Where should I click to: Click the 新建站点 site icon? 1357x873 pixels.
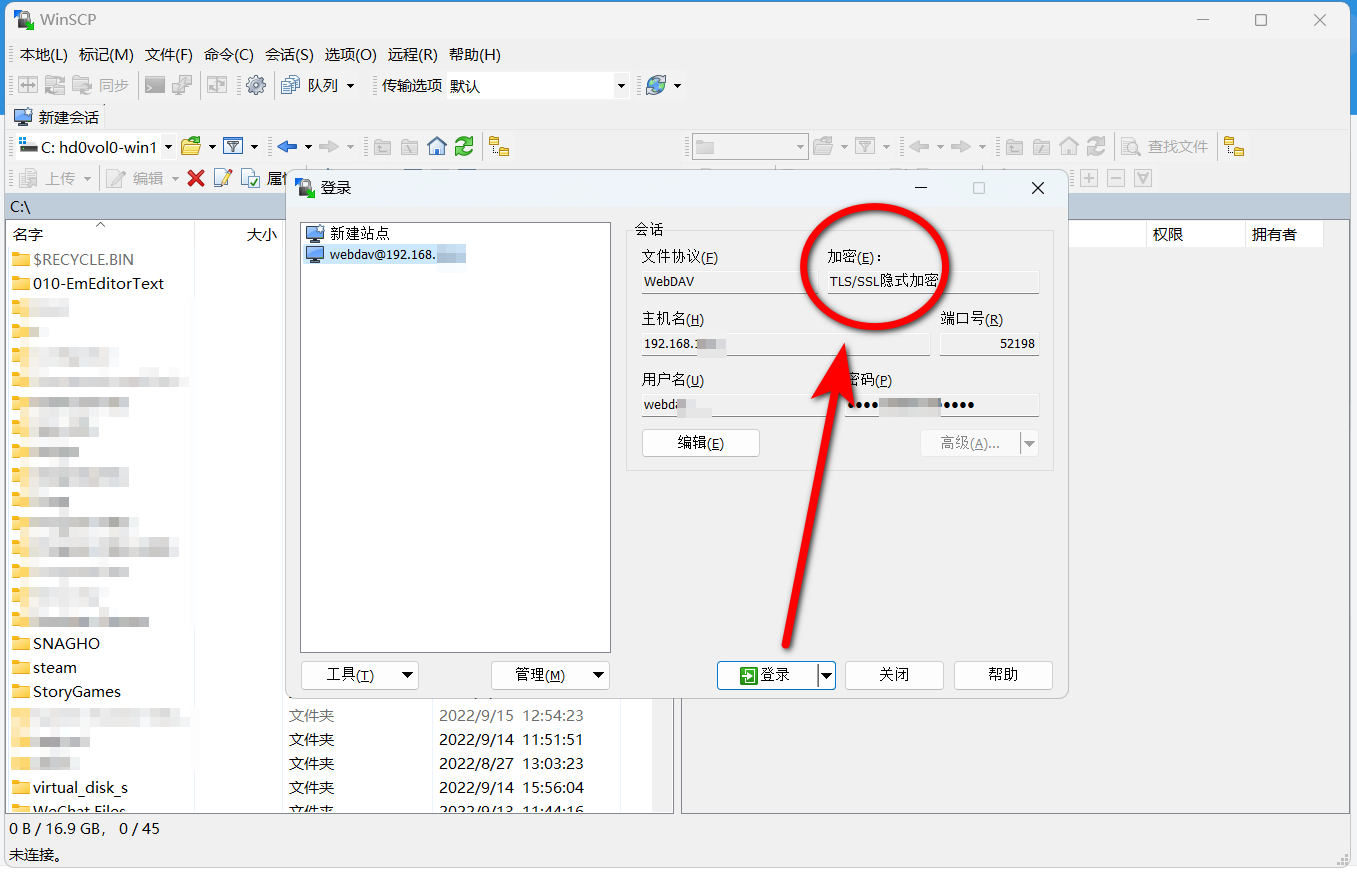pos(315,233)
